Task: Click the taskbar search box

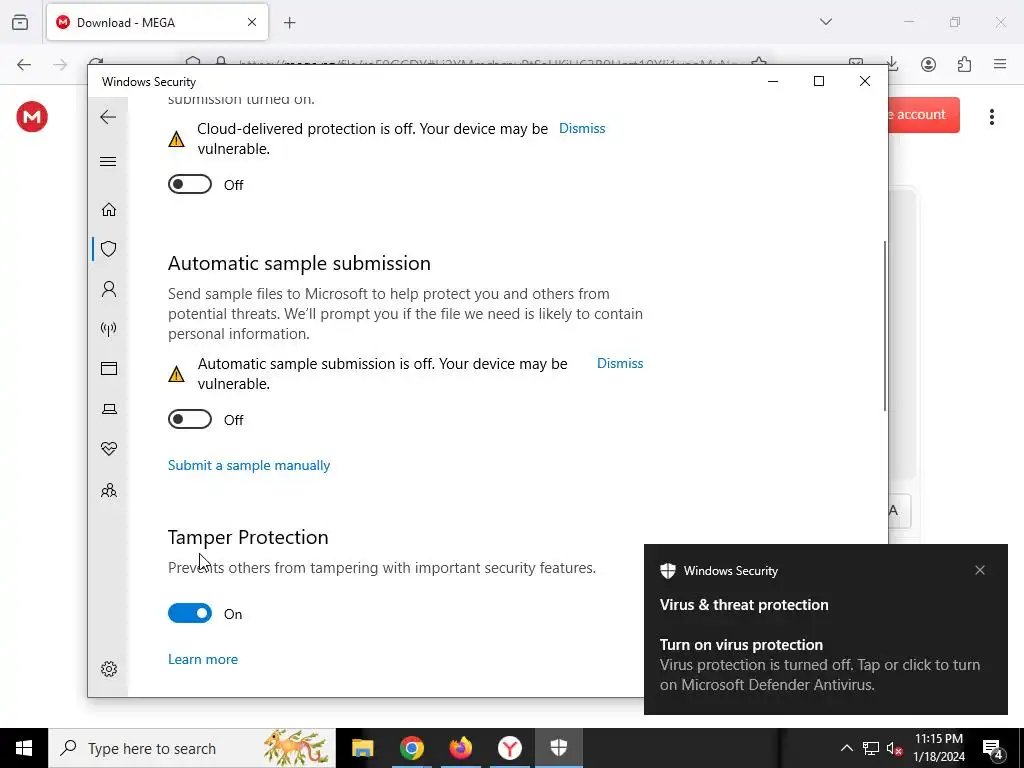Action: coord(192,748)
